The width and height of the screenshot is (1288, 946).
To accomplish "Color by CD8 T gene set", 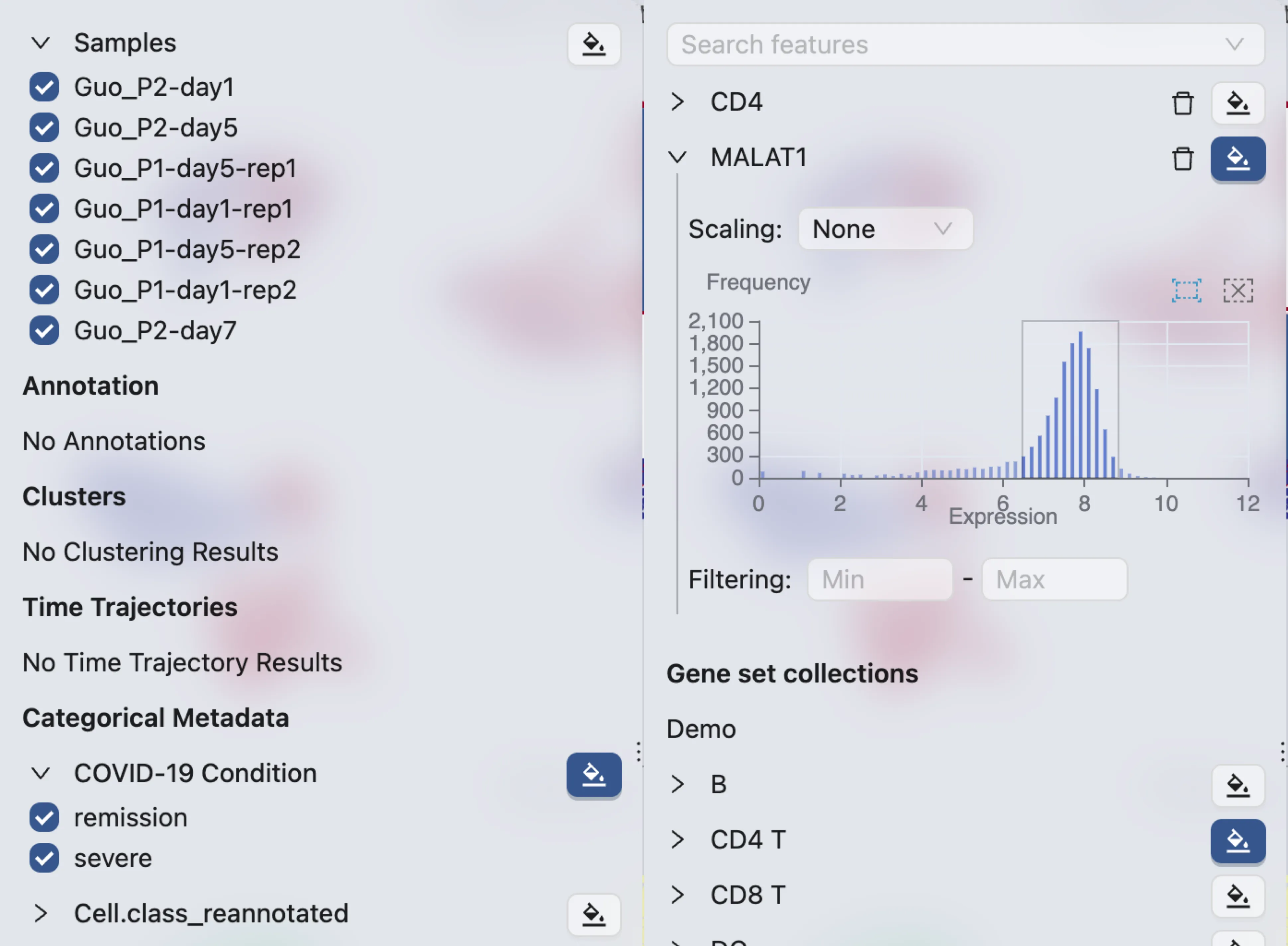I will (x=1238, y=896).
